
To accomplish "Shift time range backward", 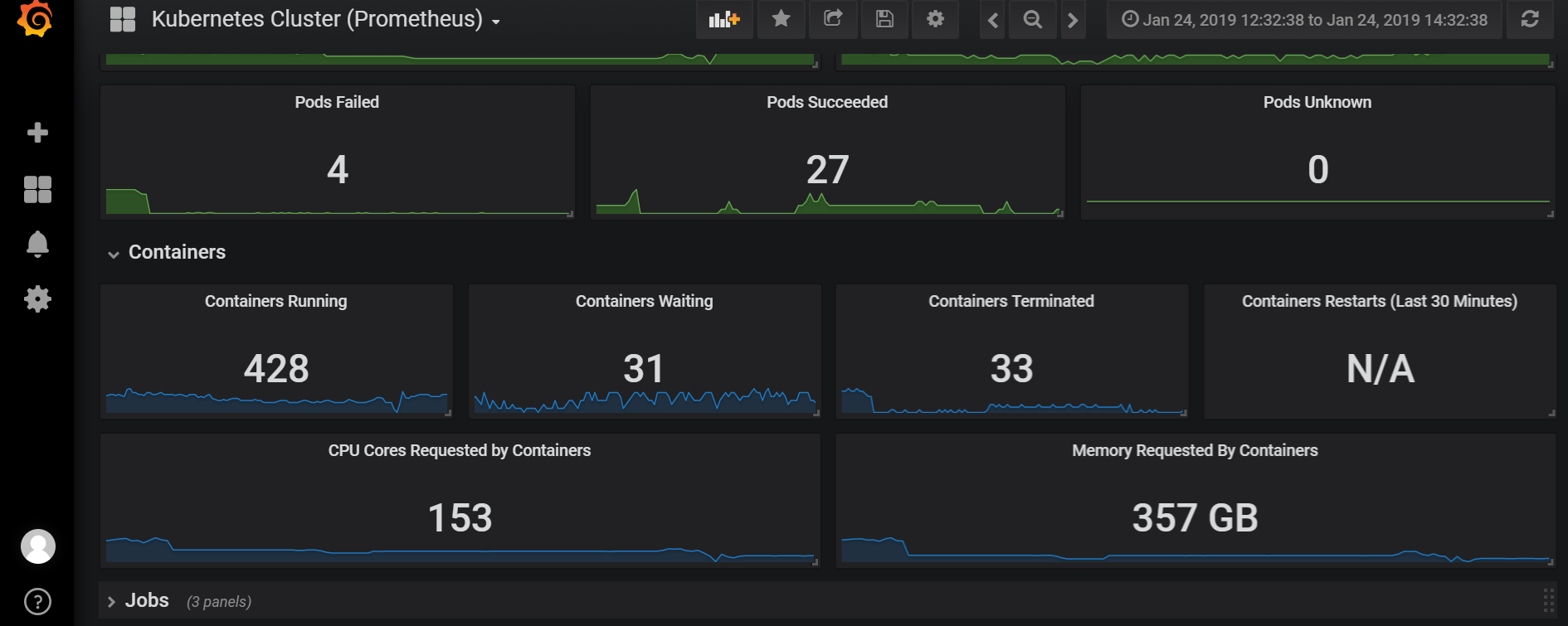I will coord(993,19).
